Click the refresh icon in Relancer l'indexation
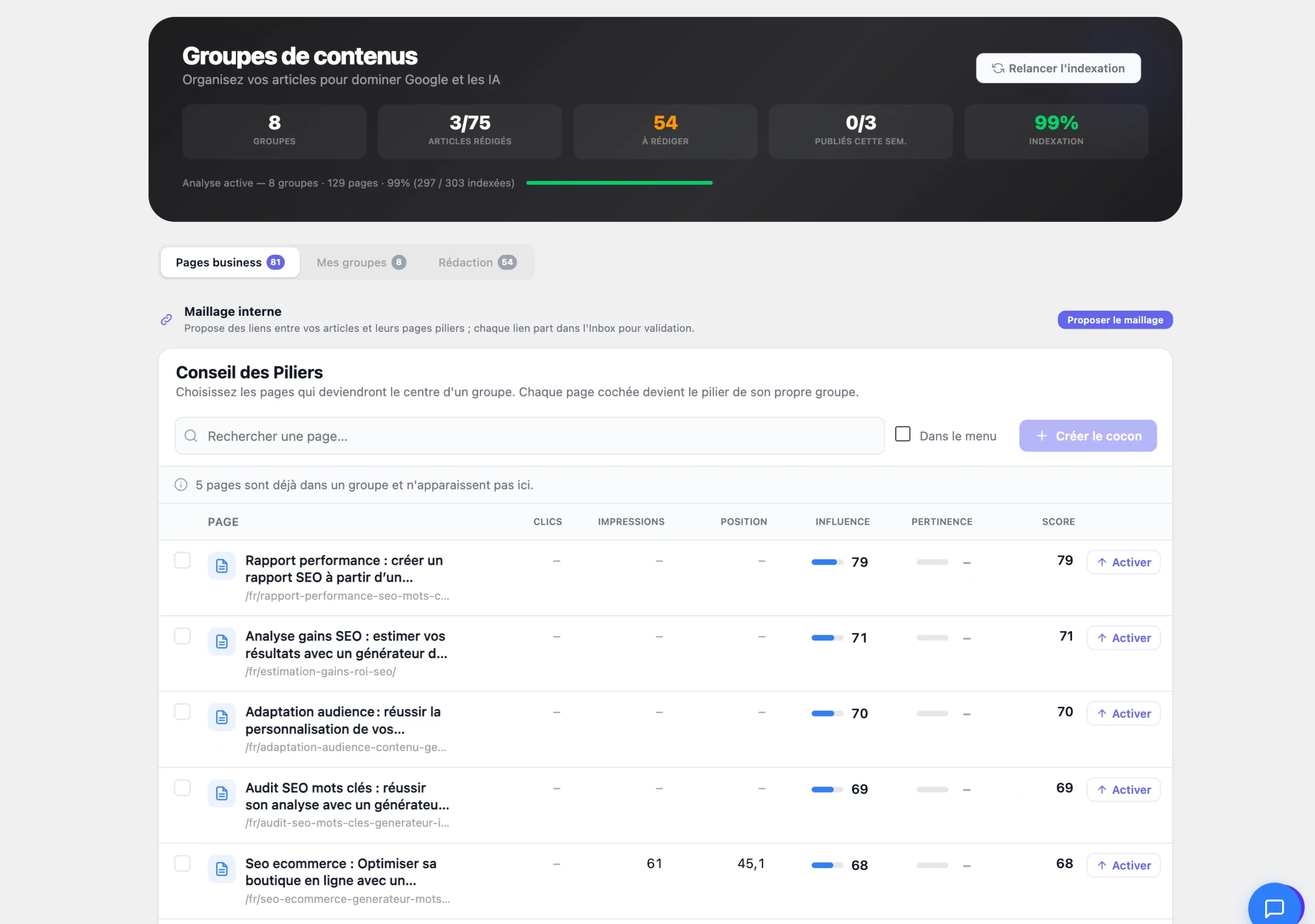 tap(998, 68)
